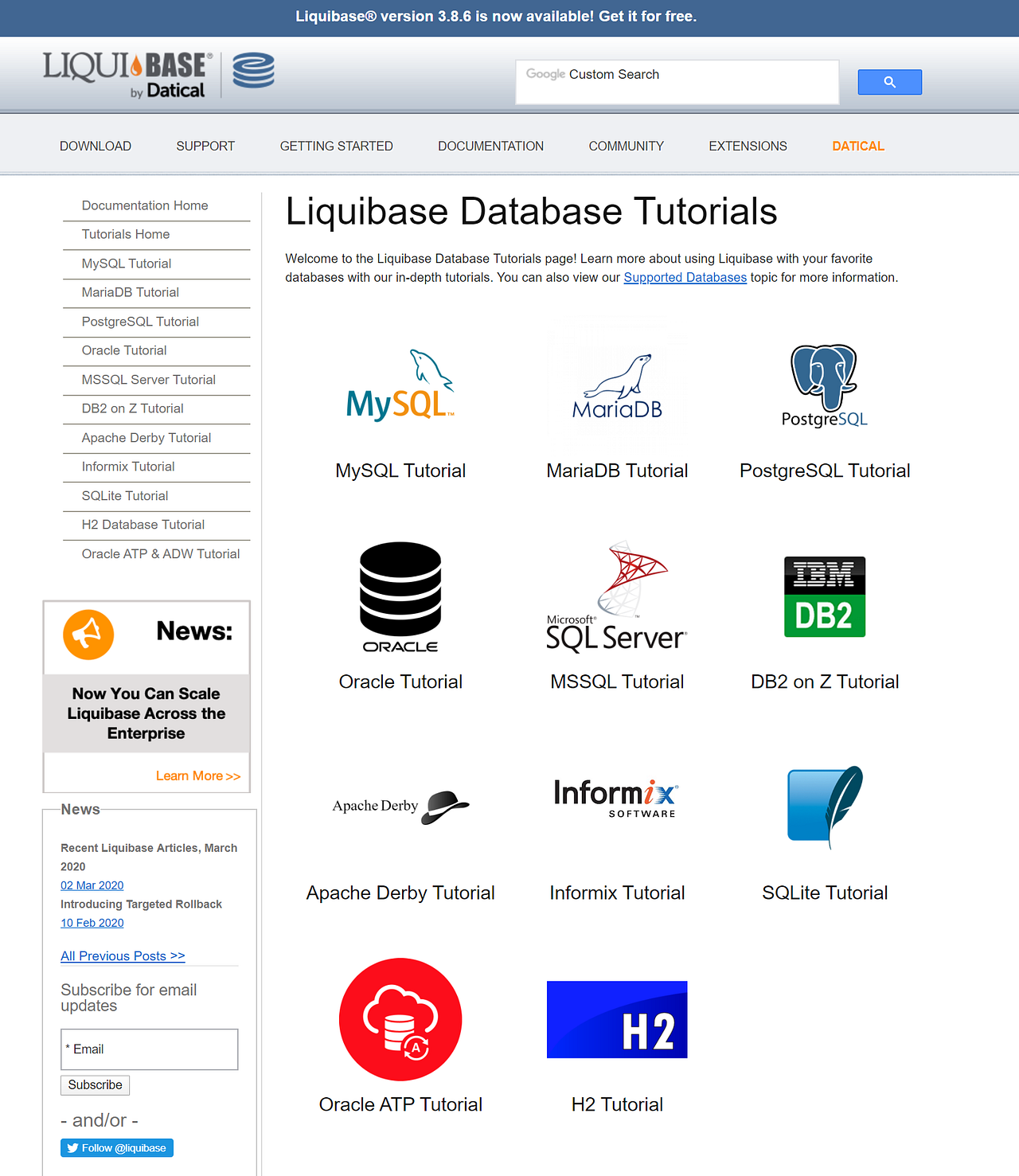Switch to the COMMUNITY section
Image resolution: width=1019 pixels, height=1176 pixels.
(626, 146)
